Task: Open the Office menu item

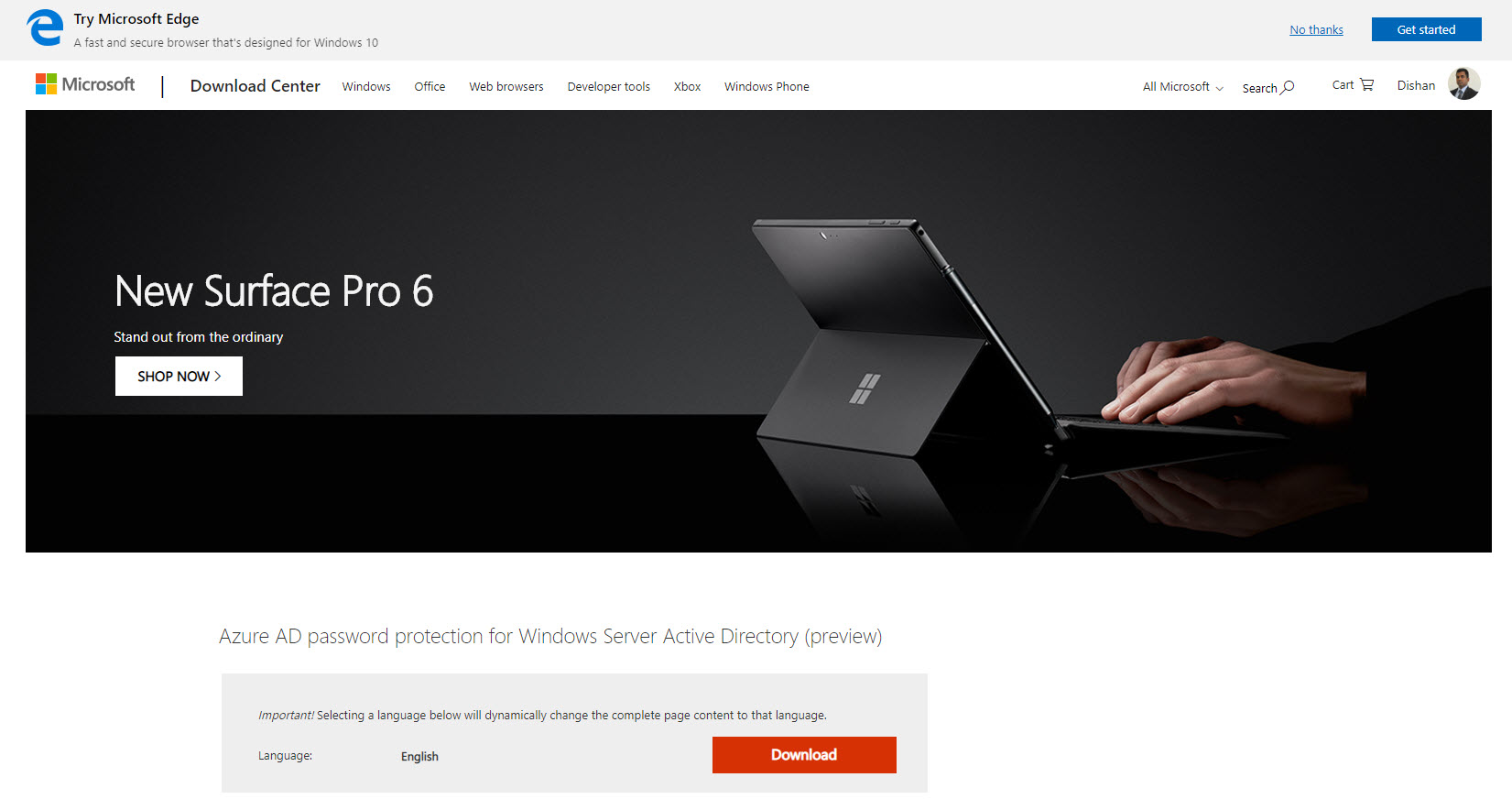Action: point(430,87)
